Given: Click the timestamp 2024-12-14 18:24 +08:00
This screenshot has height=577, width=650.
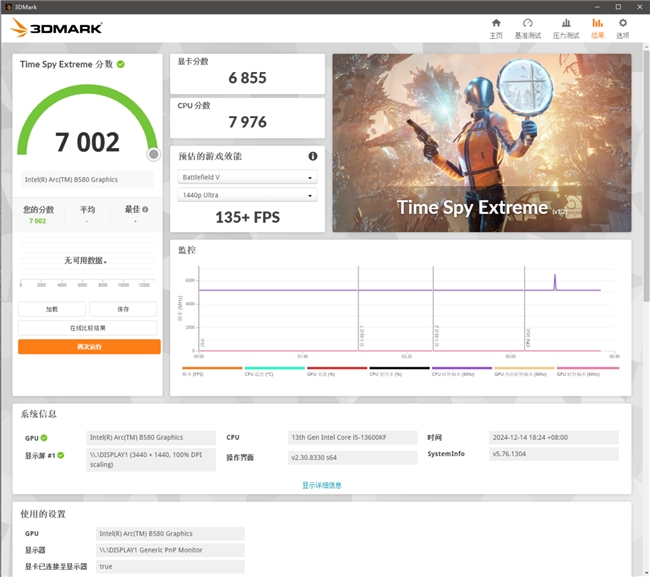Looking at the screenshot, I should (x=553, y=437).
